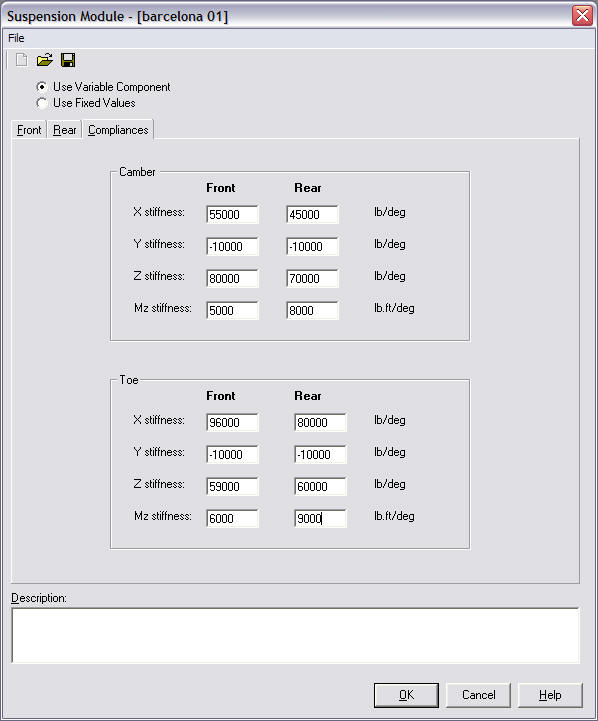Click Camber Front X stiffness field

232,214
